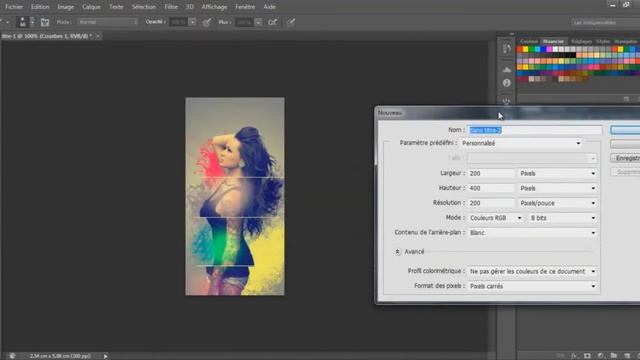Viewport: 640px width, 360px height.
Task: Switch to the Styles panel tab
Action: click(603, 42)
